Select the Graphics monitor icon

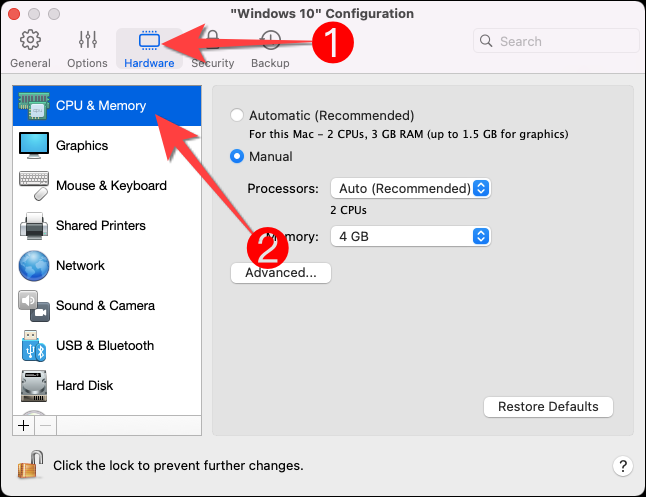pos(35,145)
